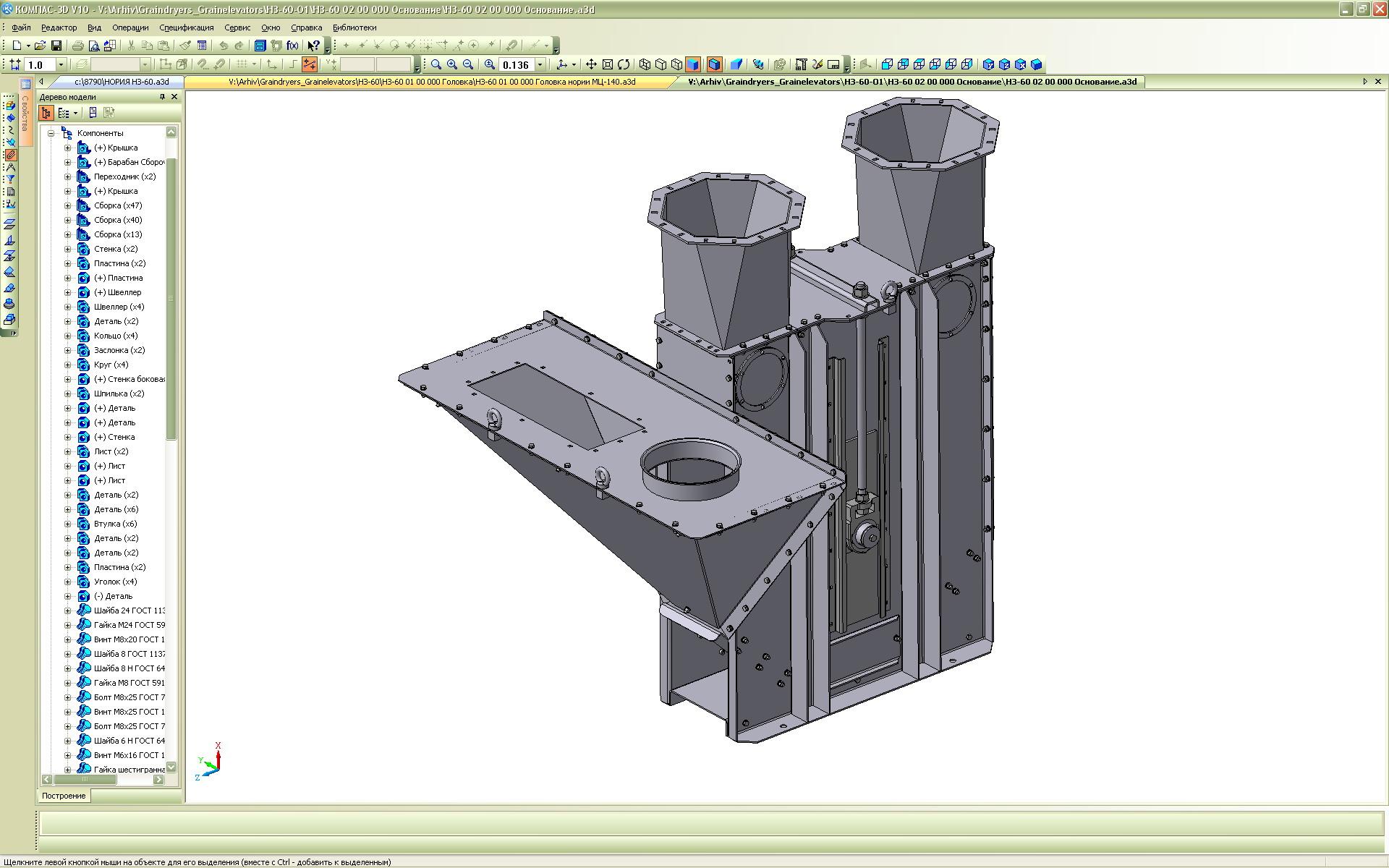Image resolution: width=1389 pixels, height=868 pixels.
Task: Open the Операции menu
Action: click(x=130, y=27)
